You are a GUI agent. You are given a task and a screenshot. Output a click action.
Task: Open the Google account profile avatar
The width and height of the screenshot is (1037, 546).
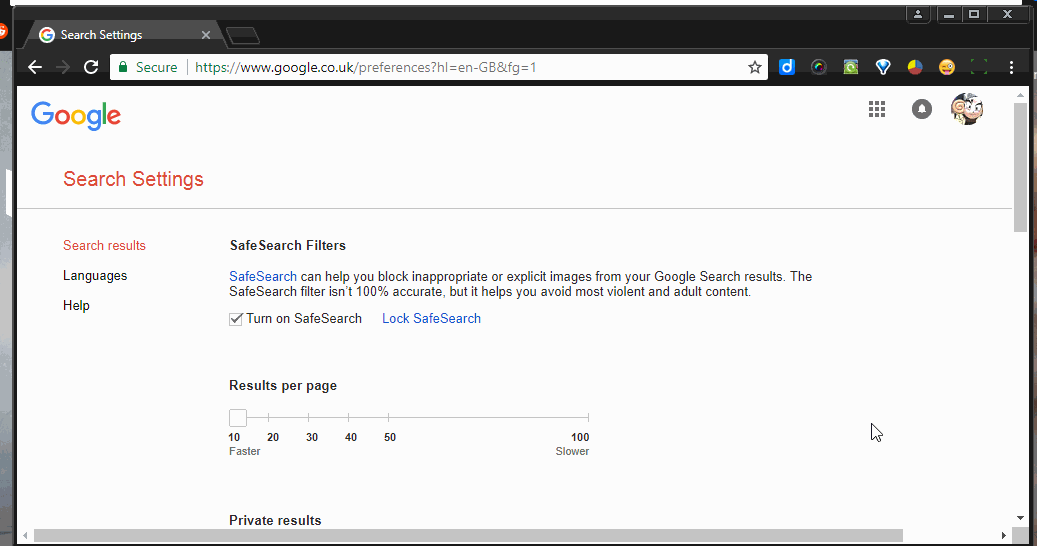[966, 110]
